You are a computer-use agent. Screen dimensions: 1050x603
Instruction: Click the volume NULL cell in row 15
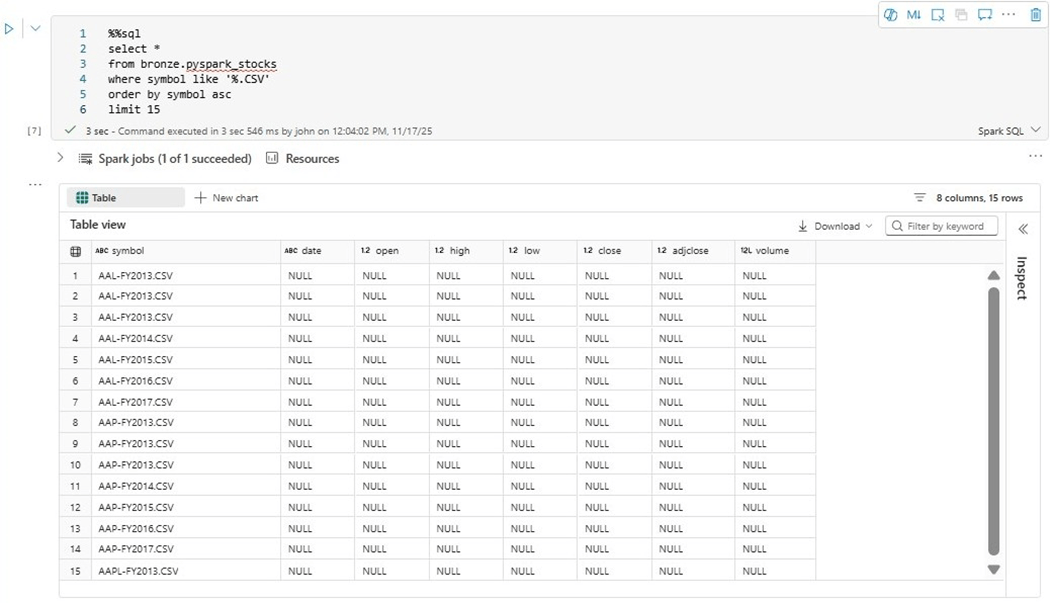click(x=775, y=571)
